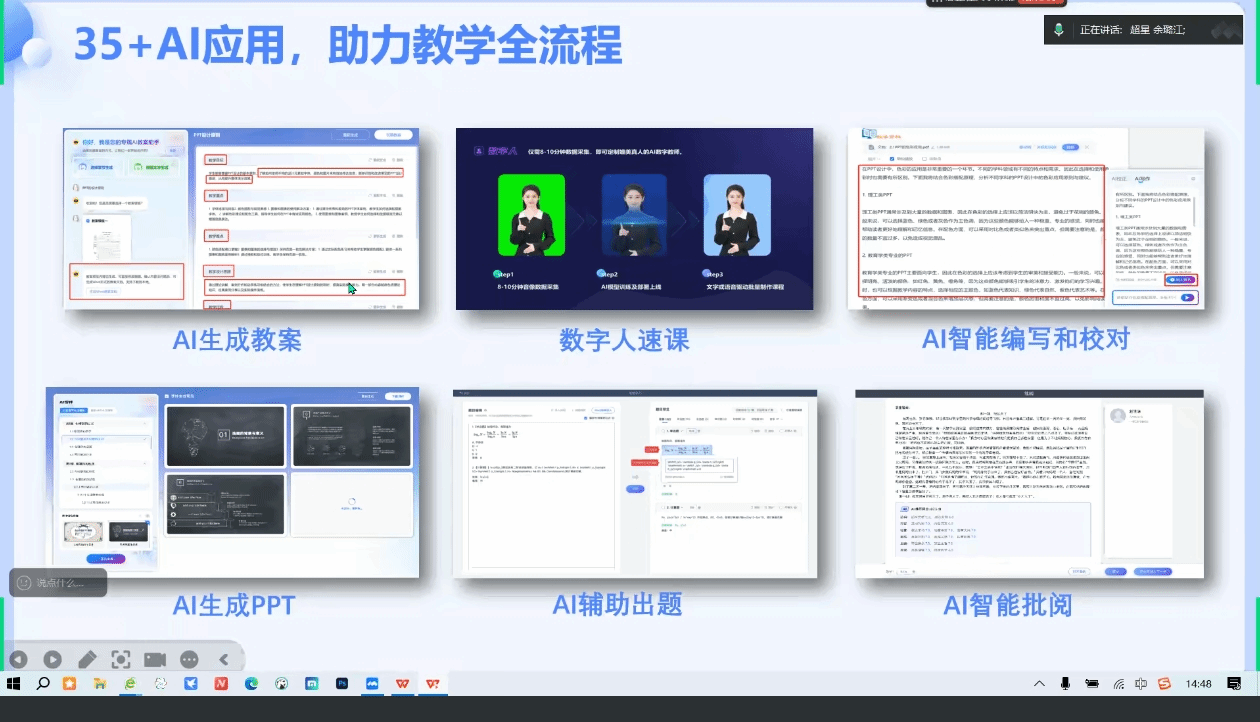Click the 数字人速课 screenshot thumbnail
This screenshot has width=1260, height=722.
pos(636,219)
